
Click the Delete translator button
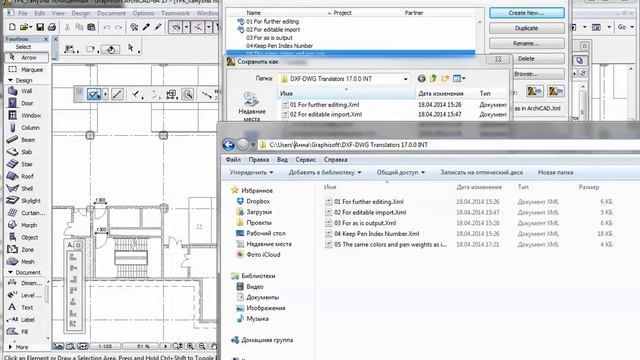pos(527,59)
